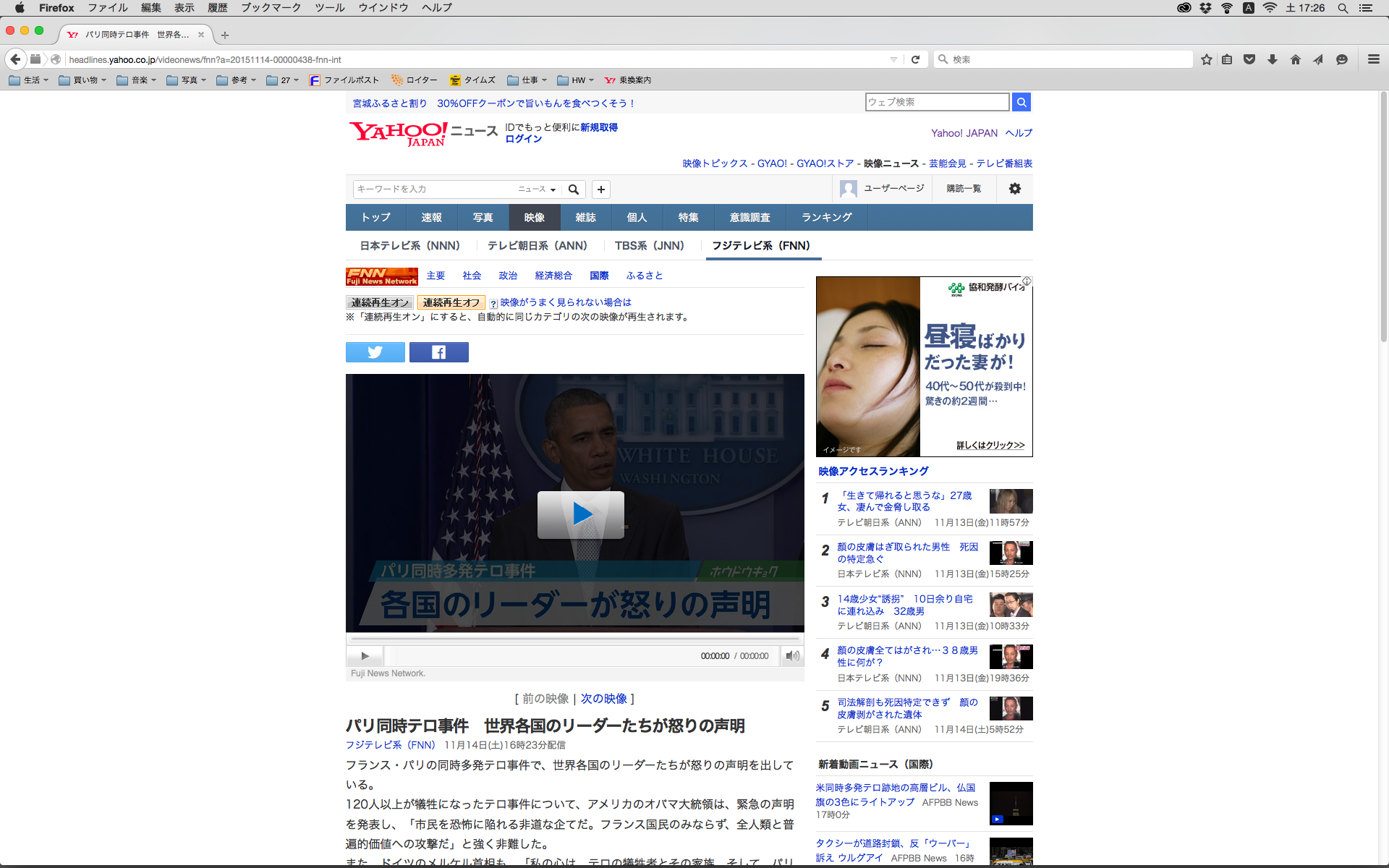
Task: Reload the page with the refresh icon
Action: 915,59
